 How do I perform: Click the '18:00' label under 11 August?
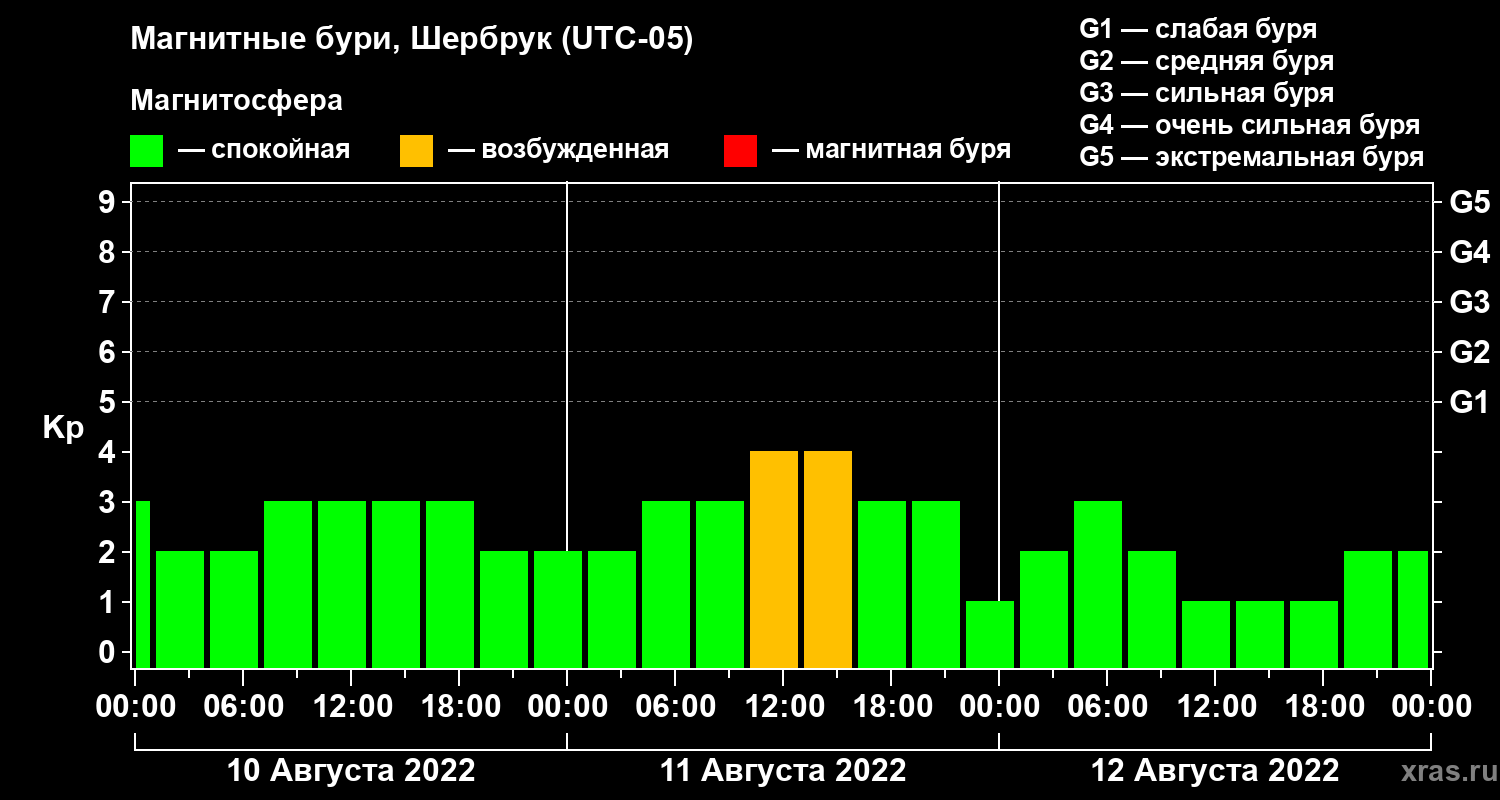click(891, 707)
